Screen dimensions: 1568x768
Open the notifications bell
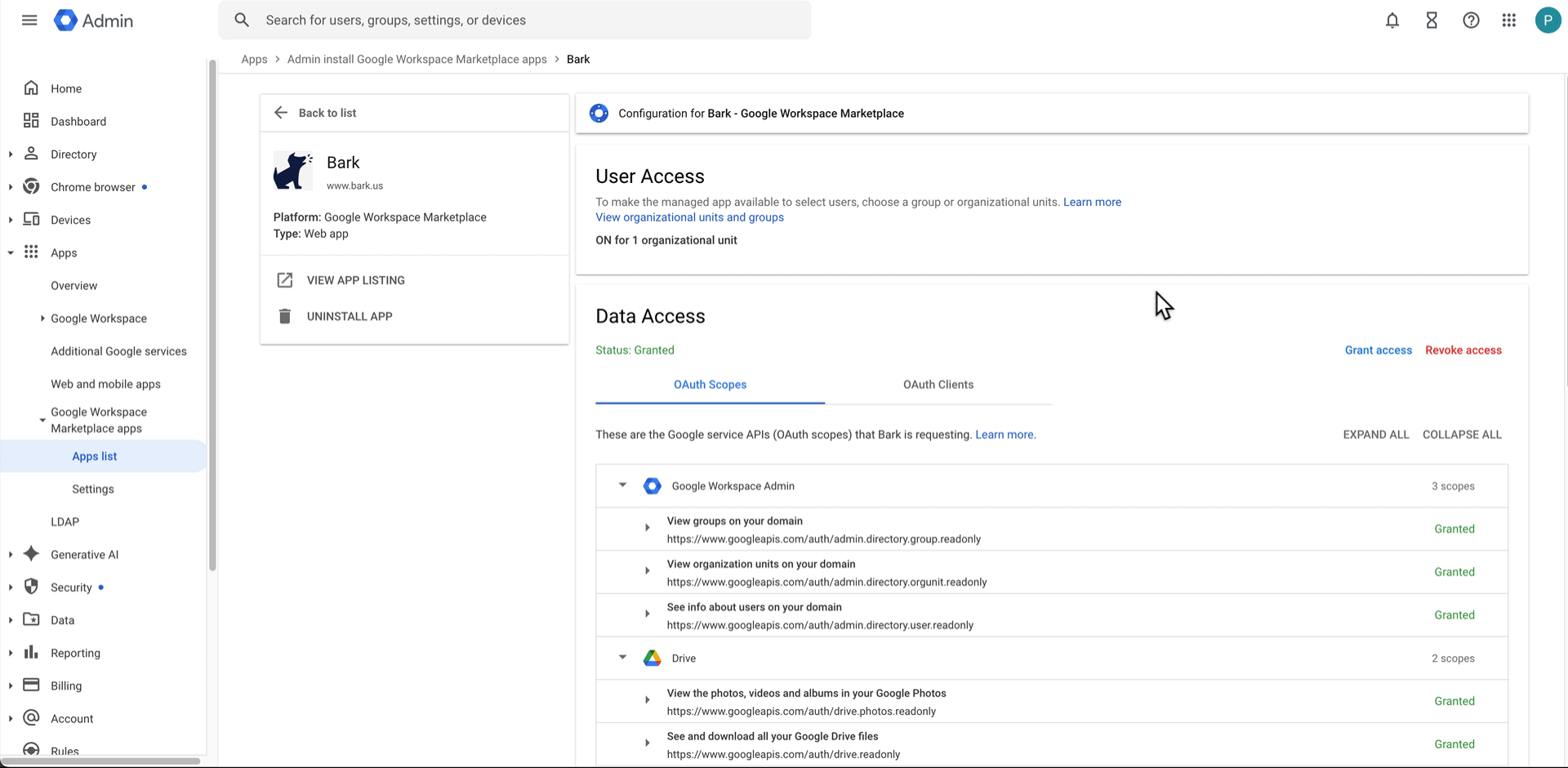[x=1392, y=20]
